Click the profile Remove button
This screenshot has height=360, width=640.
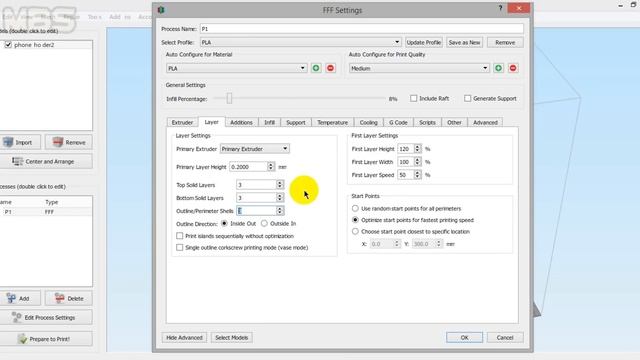505,42
